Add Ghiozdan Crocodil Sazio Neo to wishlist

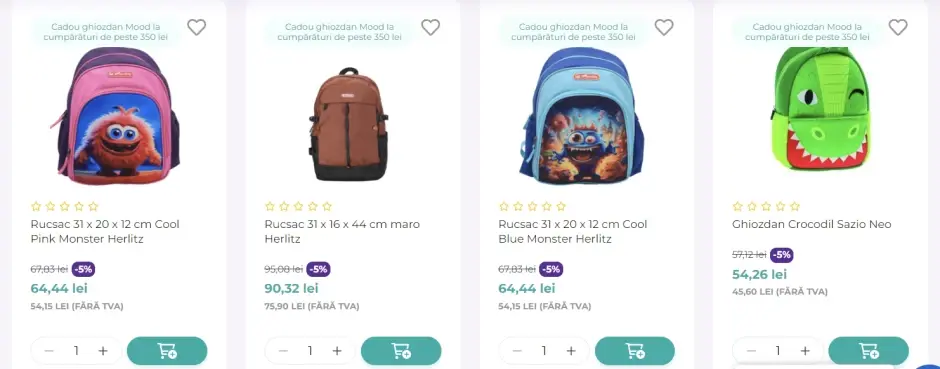tap(898, 27)
